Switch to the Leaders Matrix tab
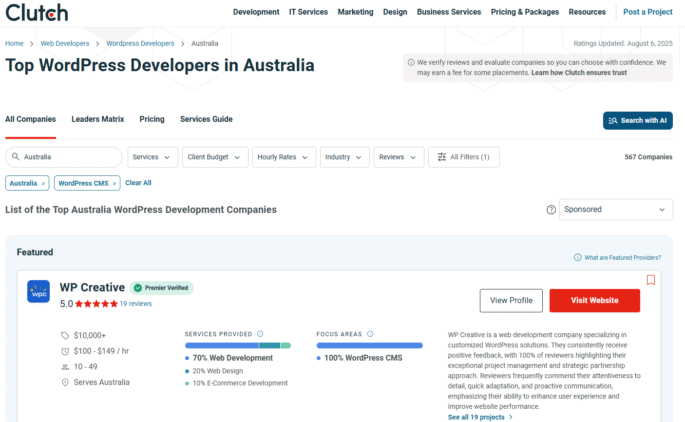 (x=98, y=119)
